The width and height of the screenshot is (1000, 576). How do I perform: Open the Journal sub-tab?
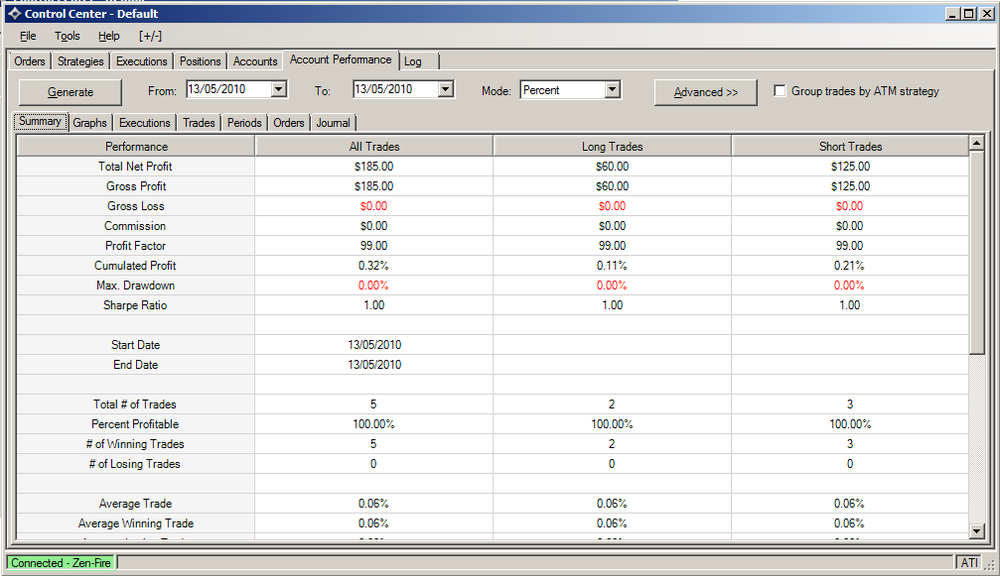[333, 122]
